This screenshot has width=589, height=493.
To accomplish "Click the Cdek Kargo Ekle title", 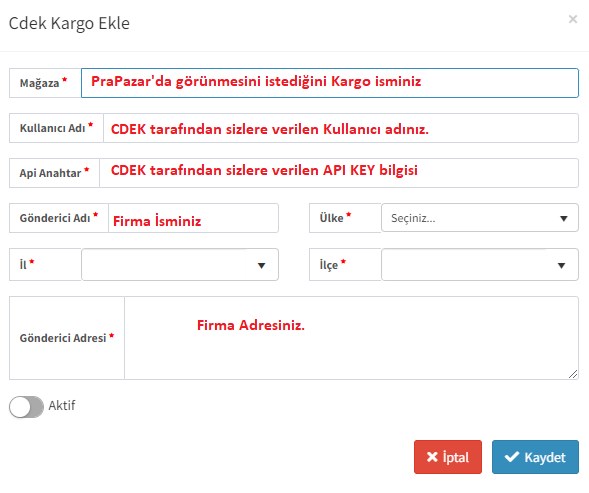I will coord(69,23).
